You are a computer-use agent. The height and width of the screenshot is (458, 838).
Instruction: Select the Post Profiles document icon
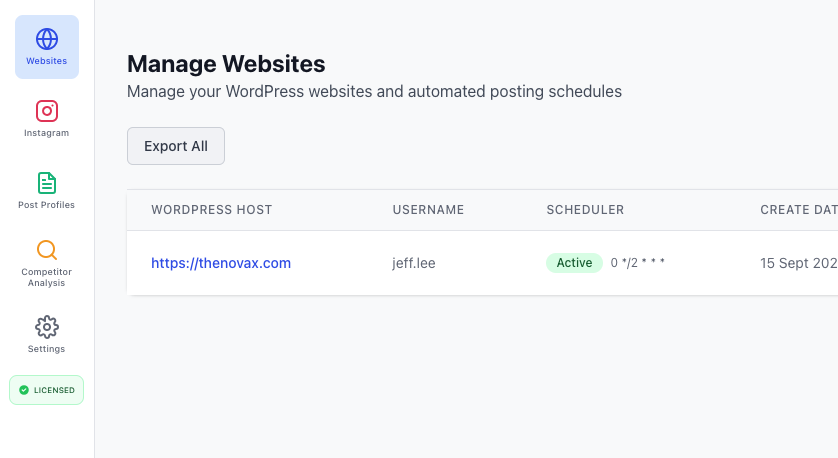pos(47,183)
